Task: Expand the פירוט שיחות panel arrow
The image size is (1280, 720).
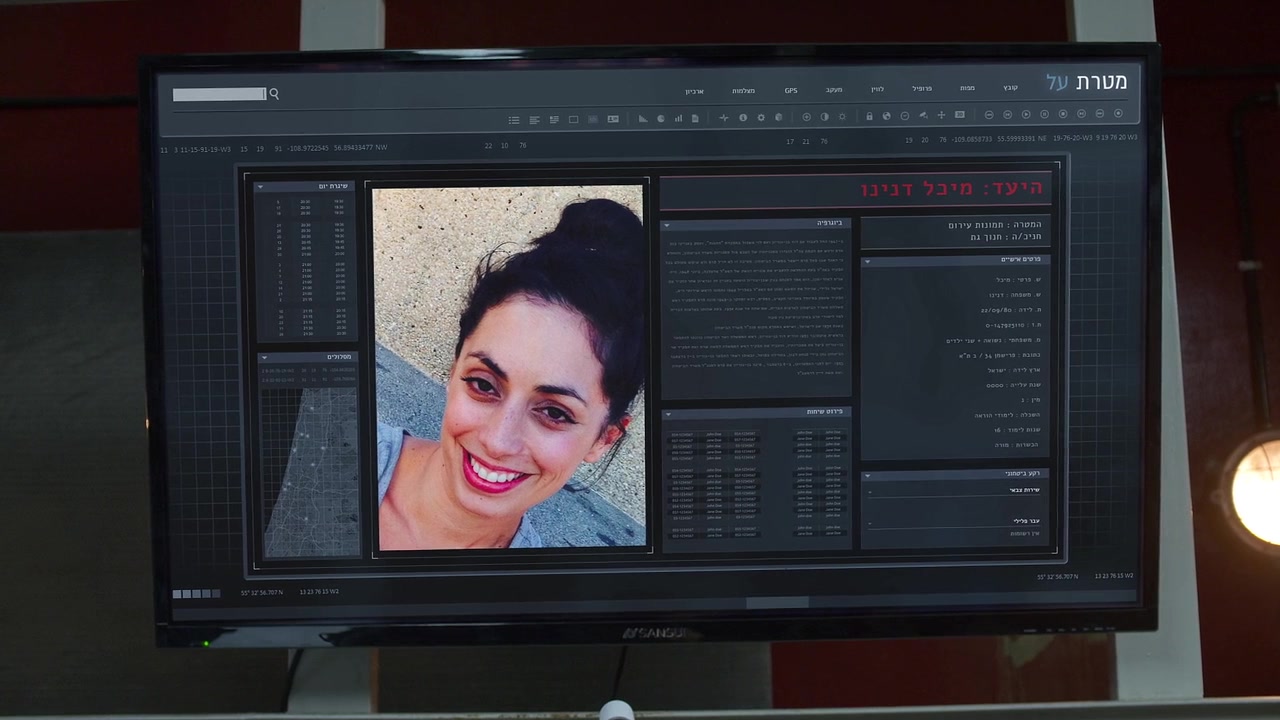Action: (667, 413)
